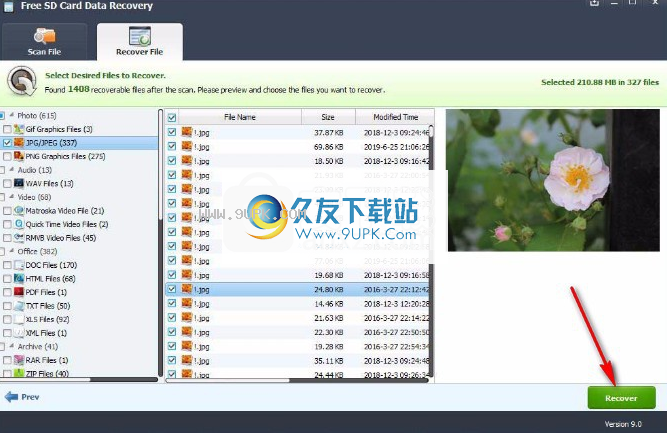Sort by the Modified Time column header
670x434 pixels.
click(395, 117)
